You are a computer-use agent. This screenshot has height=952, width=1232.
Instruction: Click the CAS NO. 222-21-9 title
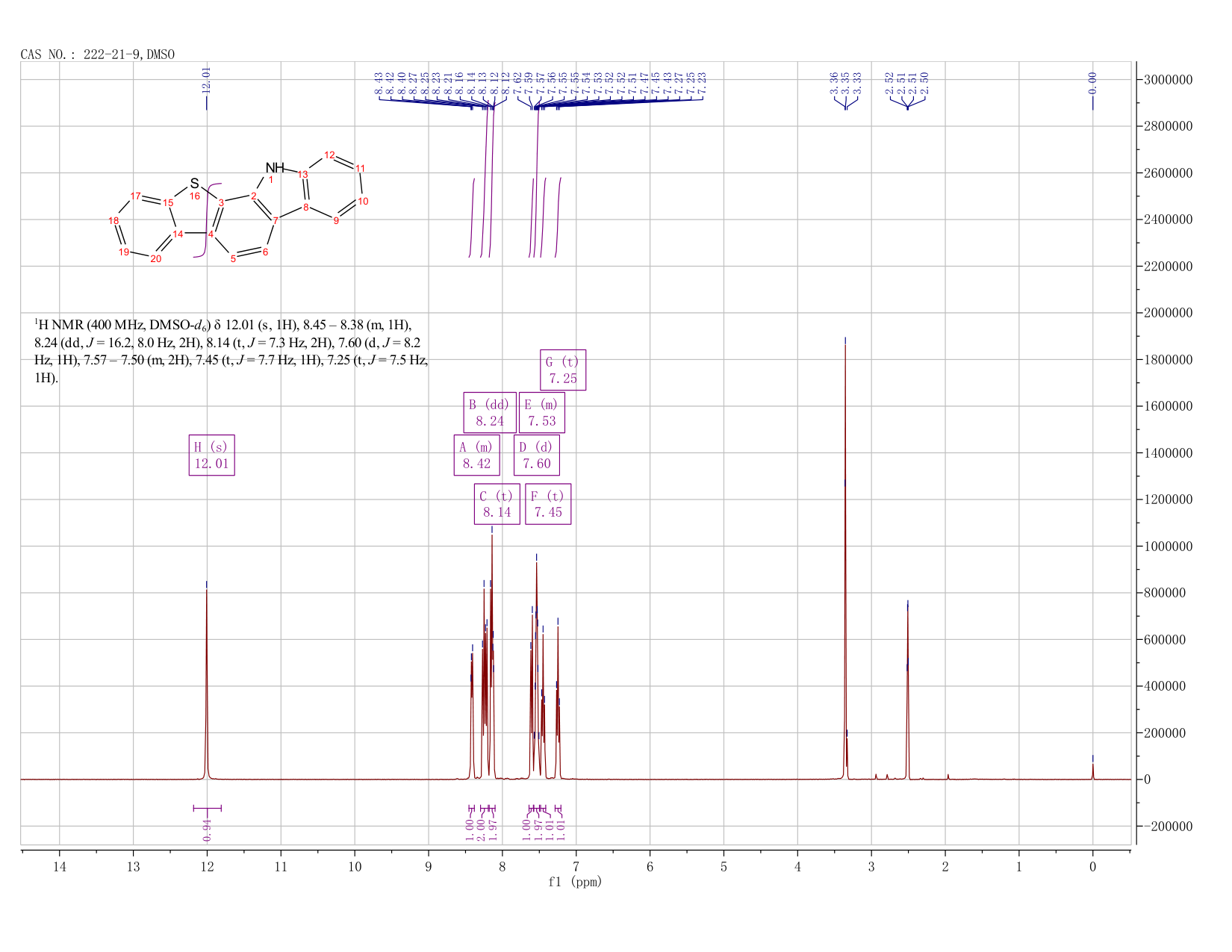98,55
